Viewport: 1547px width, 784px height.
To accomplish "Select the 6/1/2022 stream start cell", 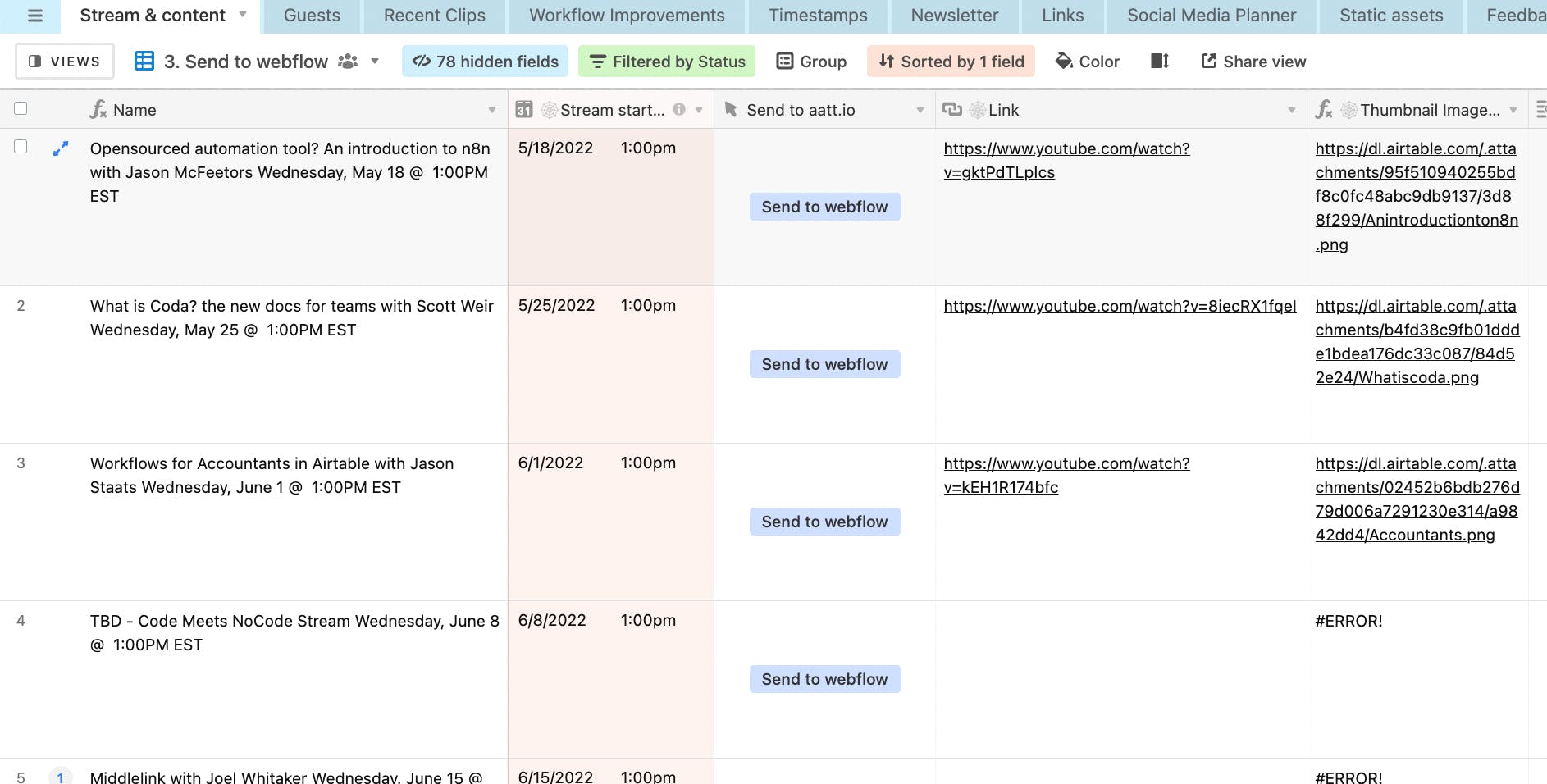I will [611, 522].
